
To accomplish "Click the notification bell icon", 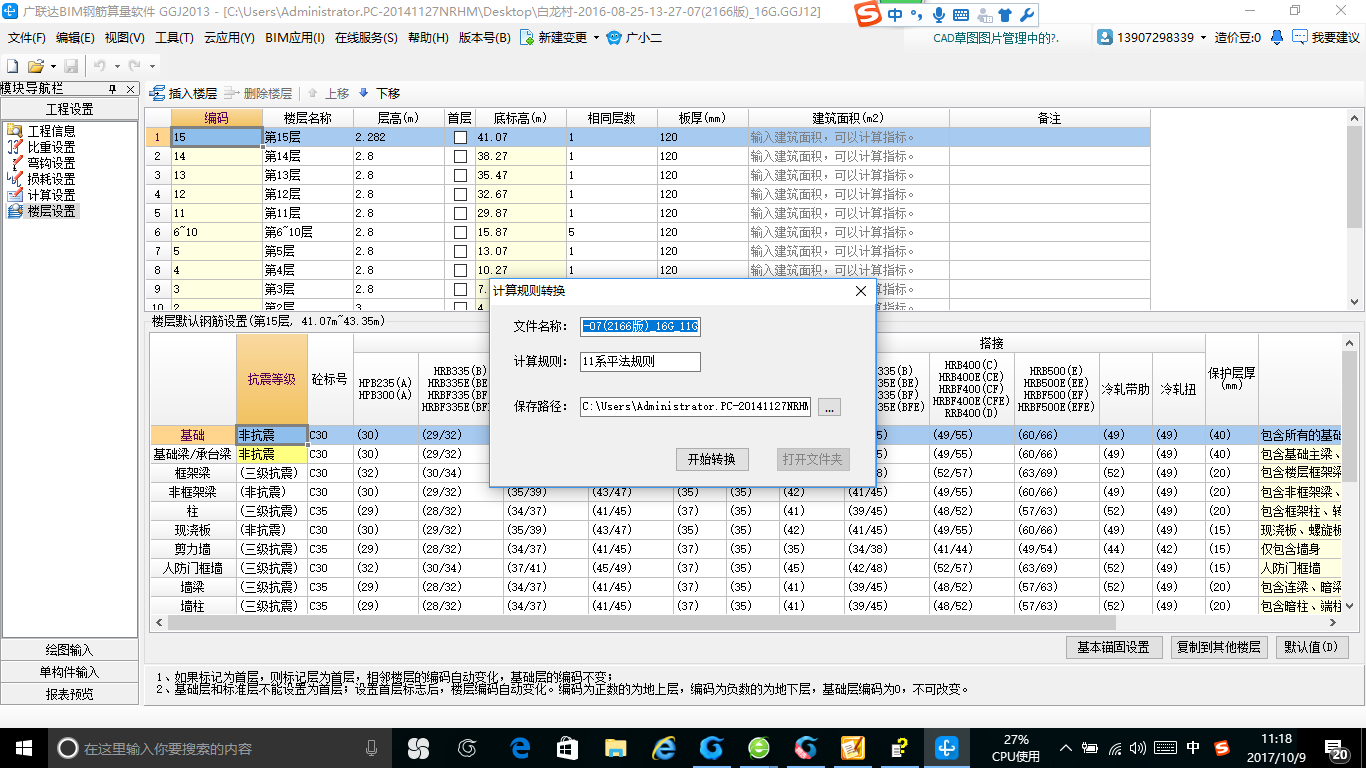I will tap(1277, 37).
